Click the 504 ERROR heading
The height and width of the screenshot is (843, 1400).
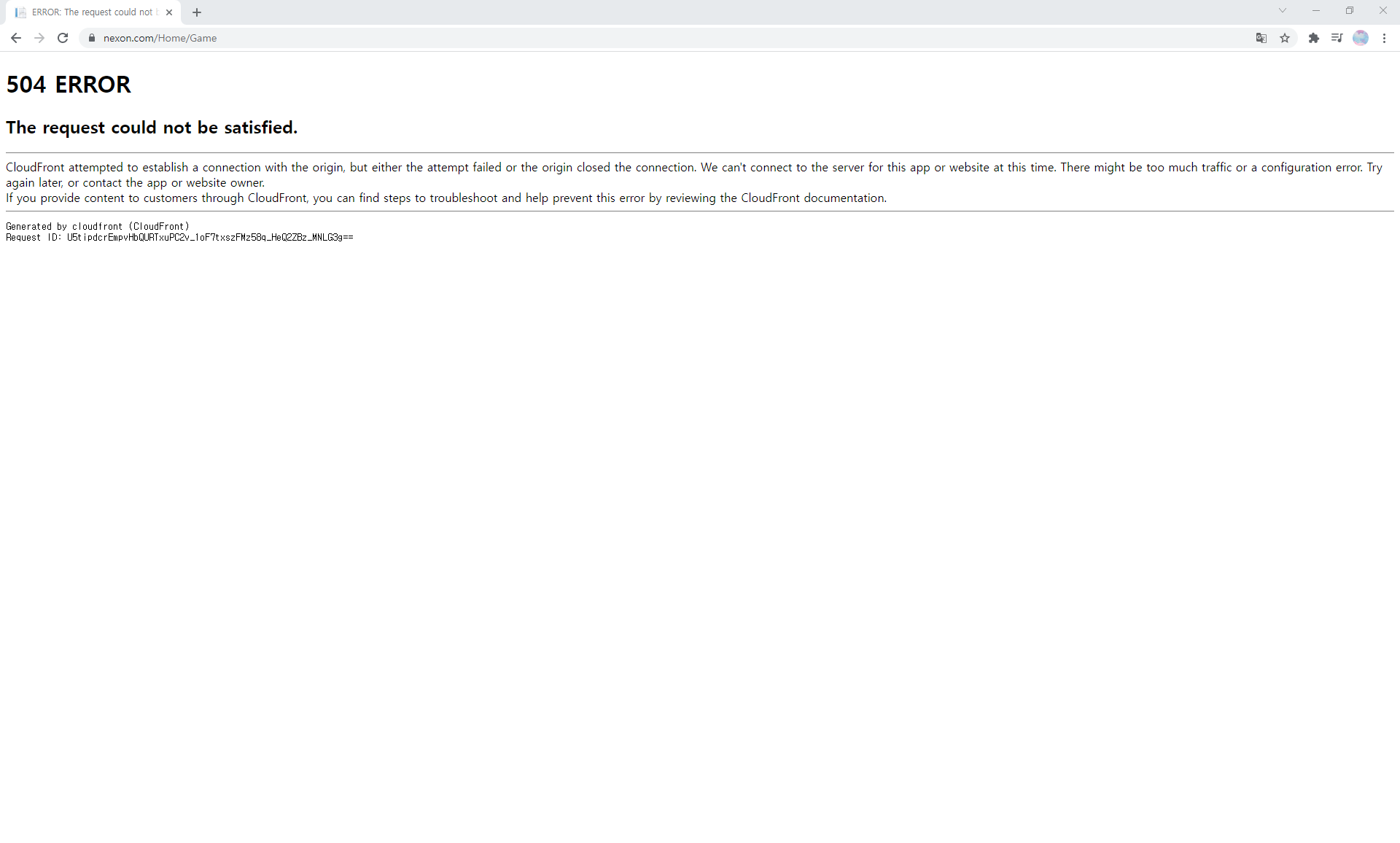(x=69, y=85)
